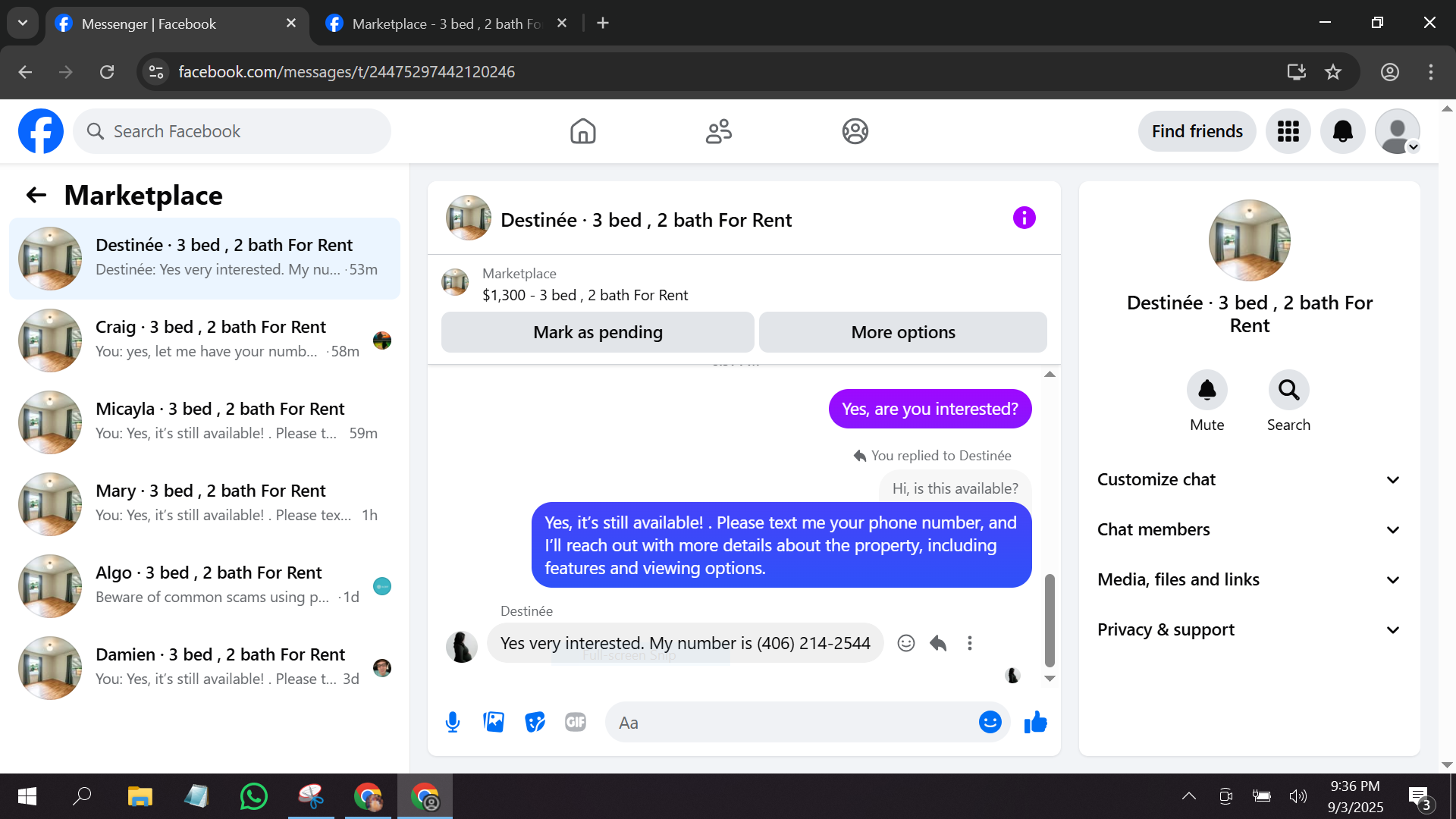Click the Find friends button
1456x819 pixels.
pos(1197,131)
